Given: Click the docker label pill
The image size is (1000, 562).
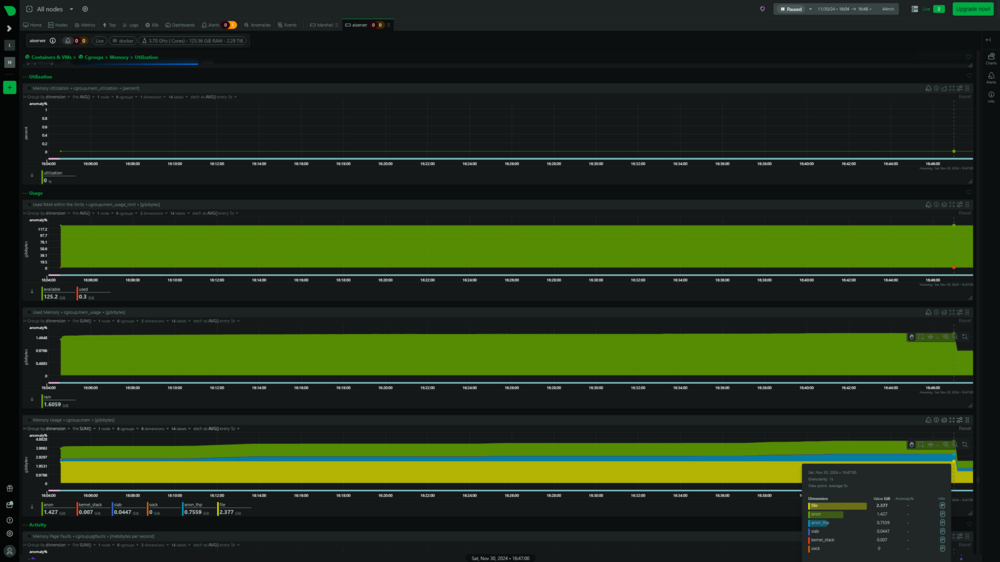Looking at the screenshot, I should [122, 41].
